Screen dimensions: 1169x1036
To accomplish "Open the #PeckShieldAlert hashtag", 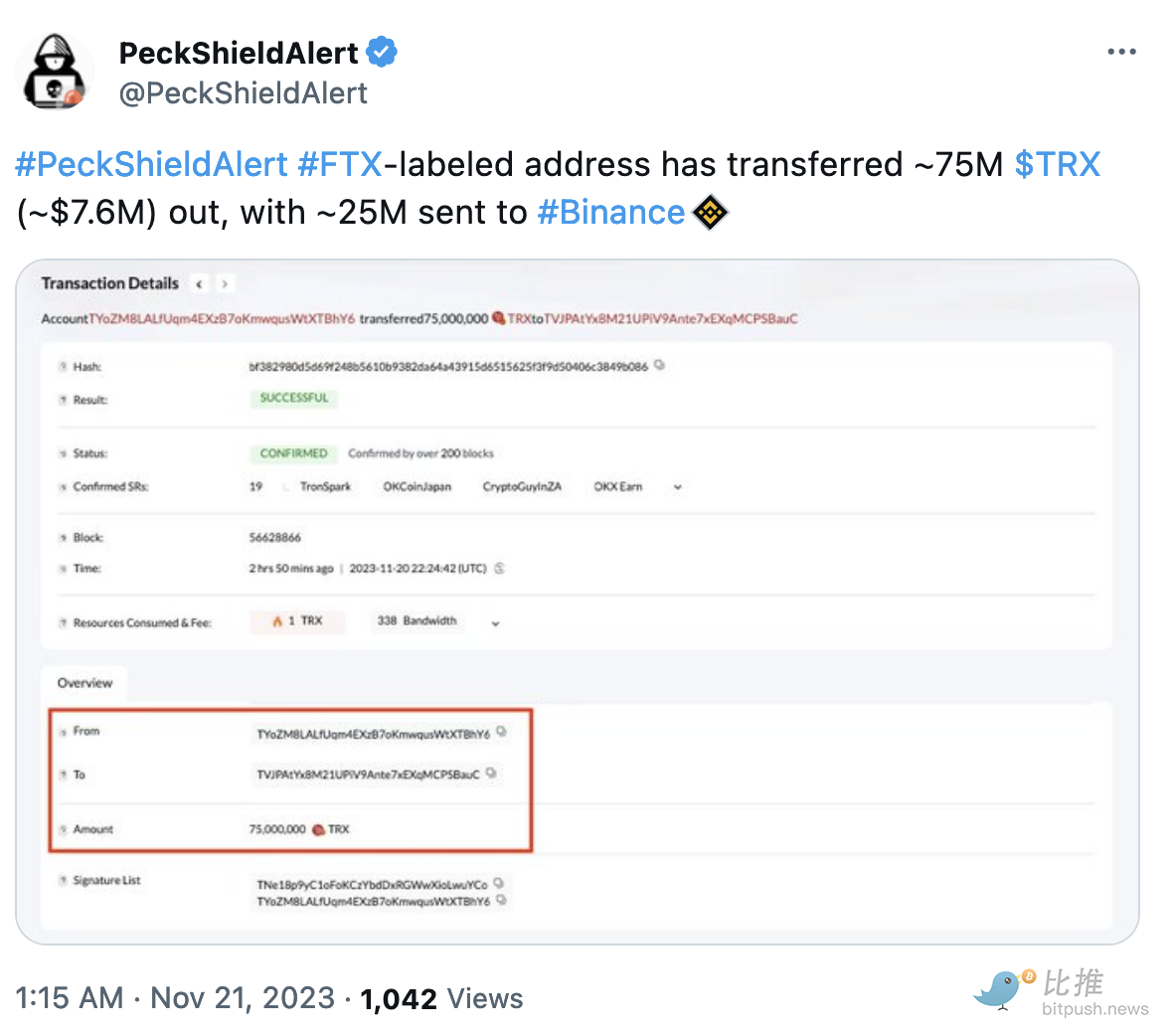I will pyautogui.click(x=151, y=164).
